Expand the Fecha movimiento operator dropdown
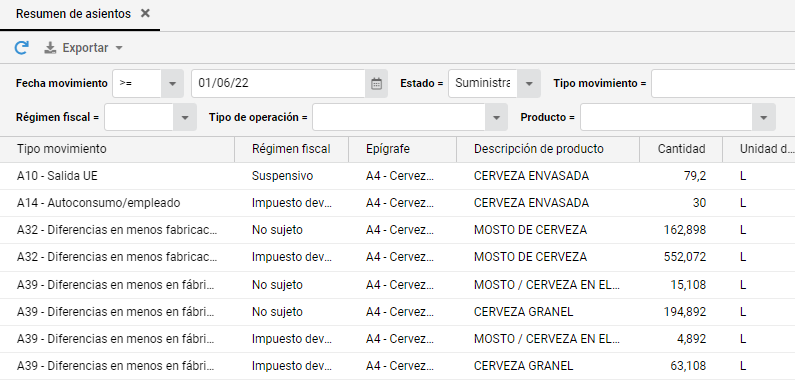This screenshot has width=795, height=380. pyautogui.click(x=172, y=83)
